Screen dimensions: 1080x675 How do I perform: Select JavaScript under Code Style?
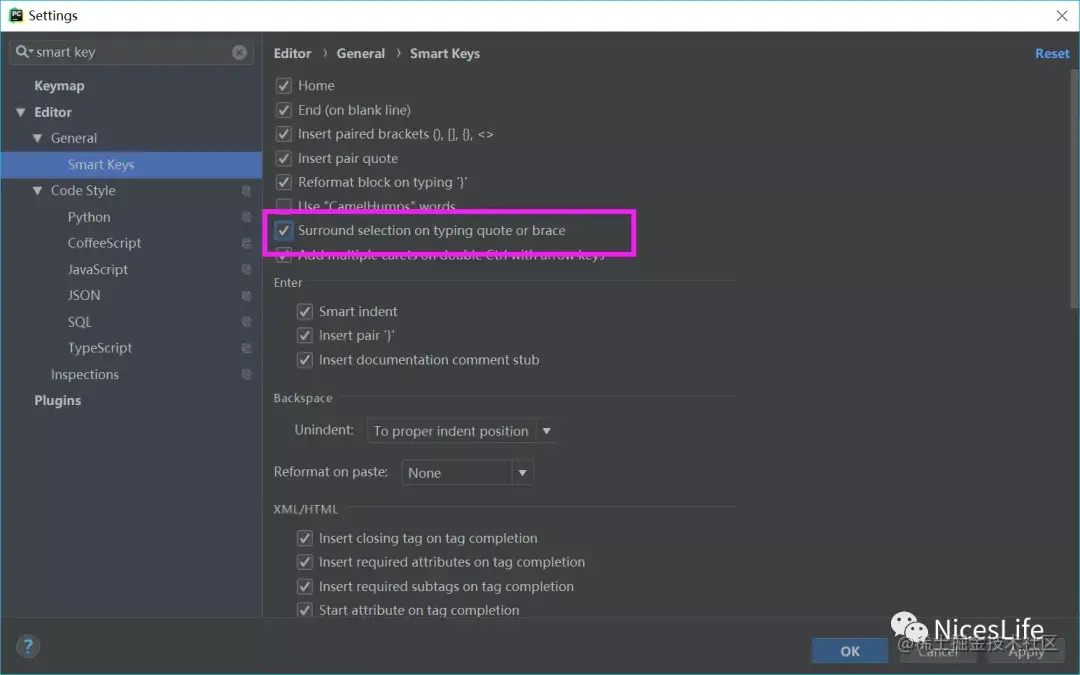click(x=97, y=269)
